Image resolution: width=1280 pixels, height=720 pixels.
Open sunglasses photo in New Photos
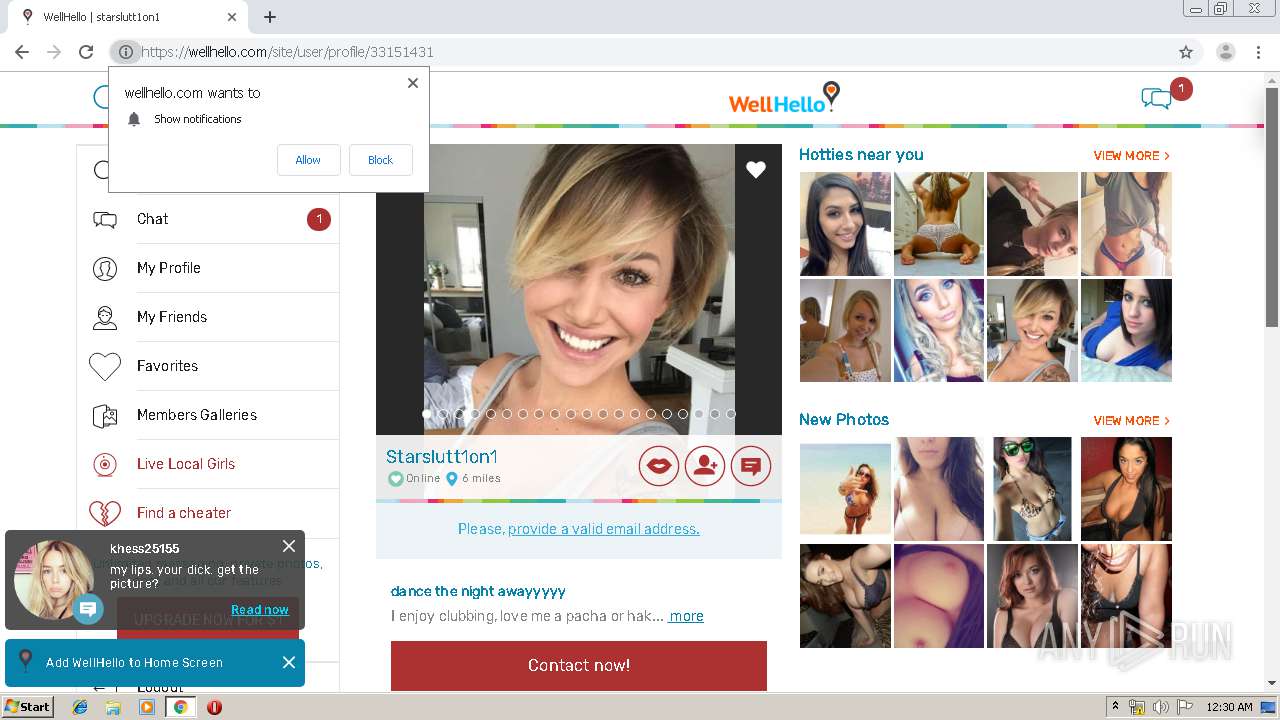click(x=1032, y=489)
